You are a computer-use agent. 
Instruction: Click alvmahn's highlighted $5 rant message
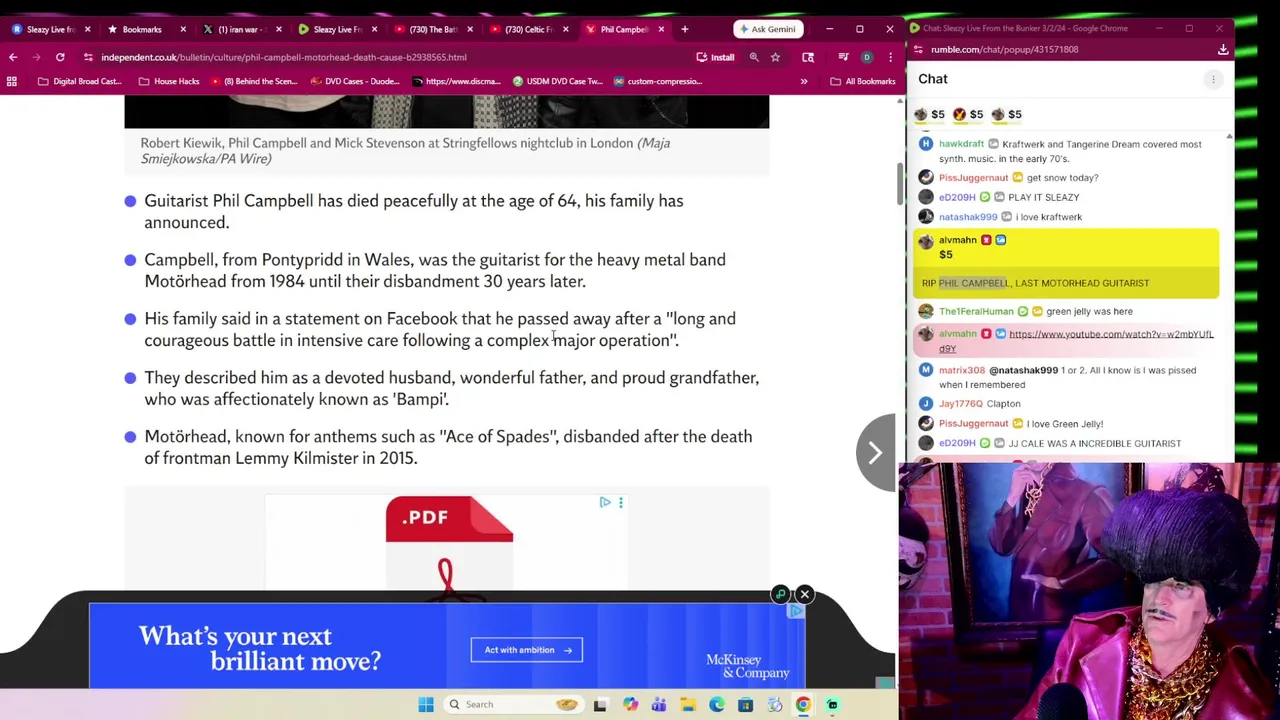coord(1066,264)
